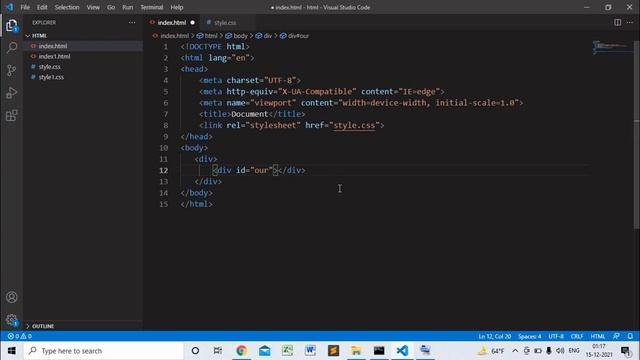The height and width of the screenshot is (360, 640).
Task: Open the View menu
Action: 93,7
